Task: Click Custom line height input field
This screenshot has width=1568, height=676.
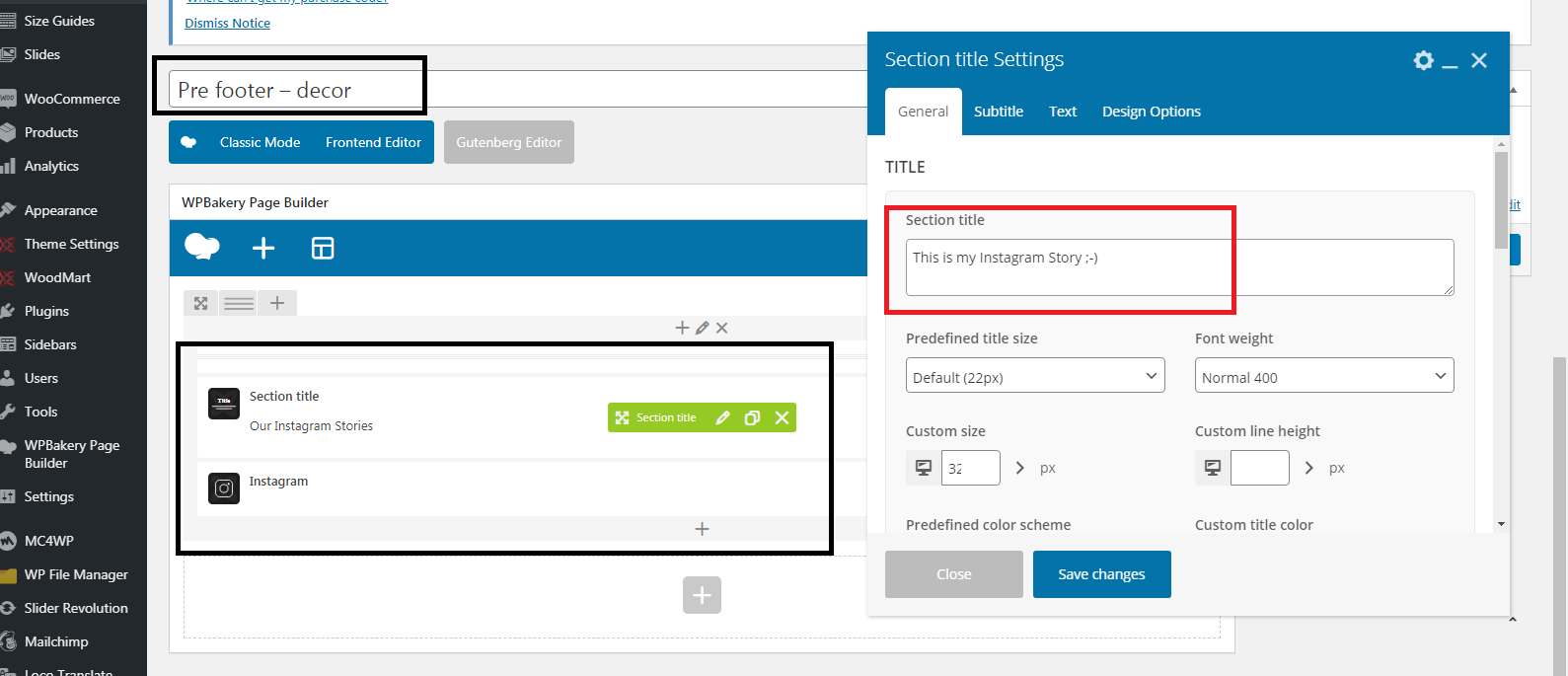Action: (1260, 468)
